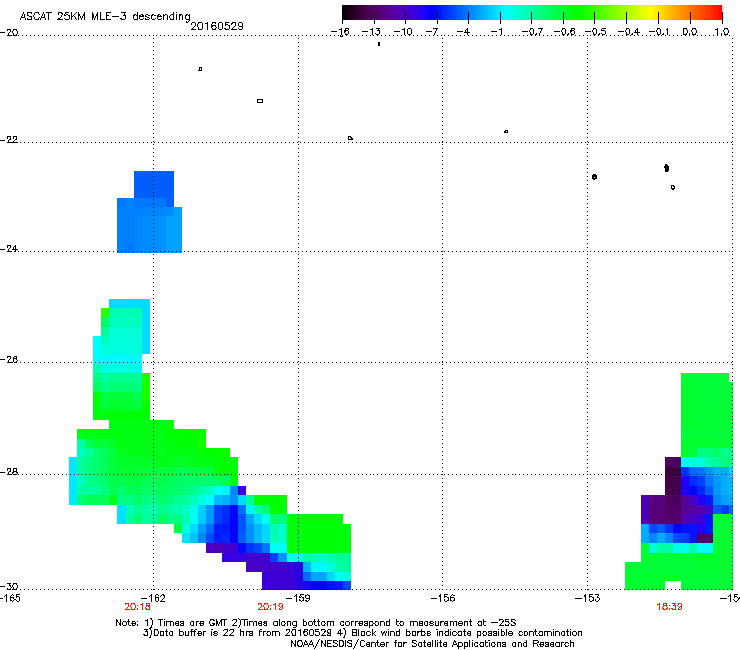Click the red pass time 18:39
Image resolution: width=740 pixels, height=650 pixels.
point(669,607)
